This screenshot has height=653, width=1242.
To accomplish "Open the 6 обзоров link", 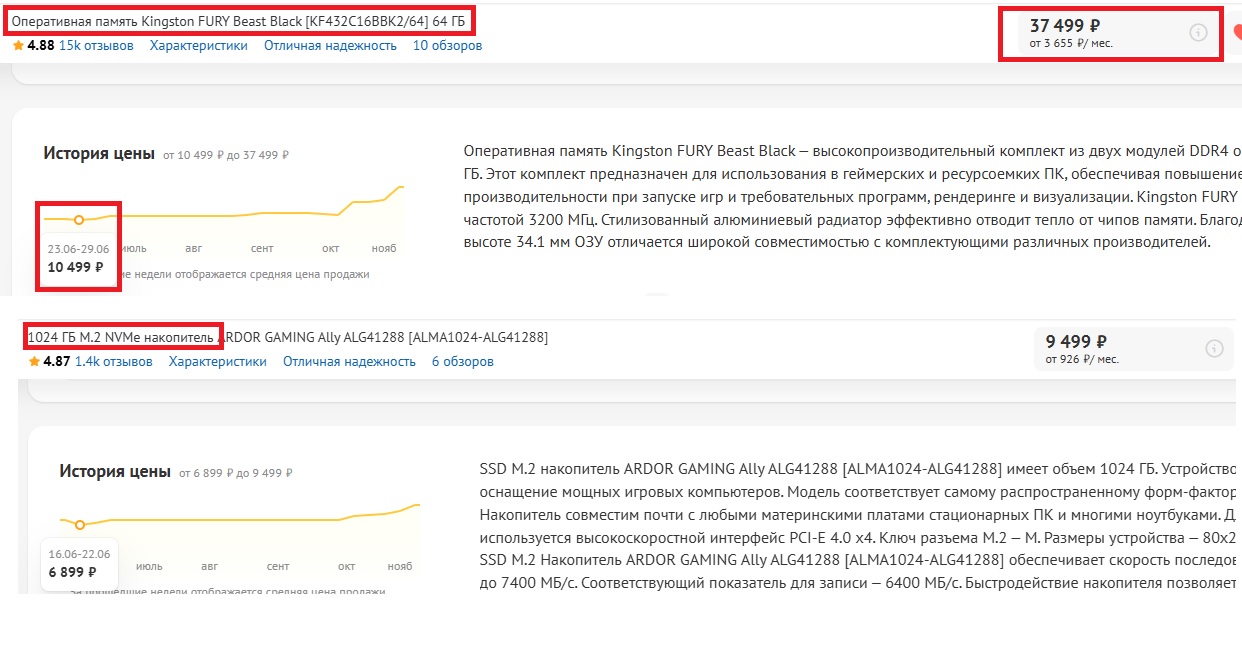I will (463, 361).
